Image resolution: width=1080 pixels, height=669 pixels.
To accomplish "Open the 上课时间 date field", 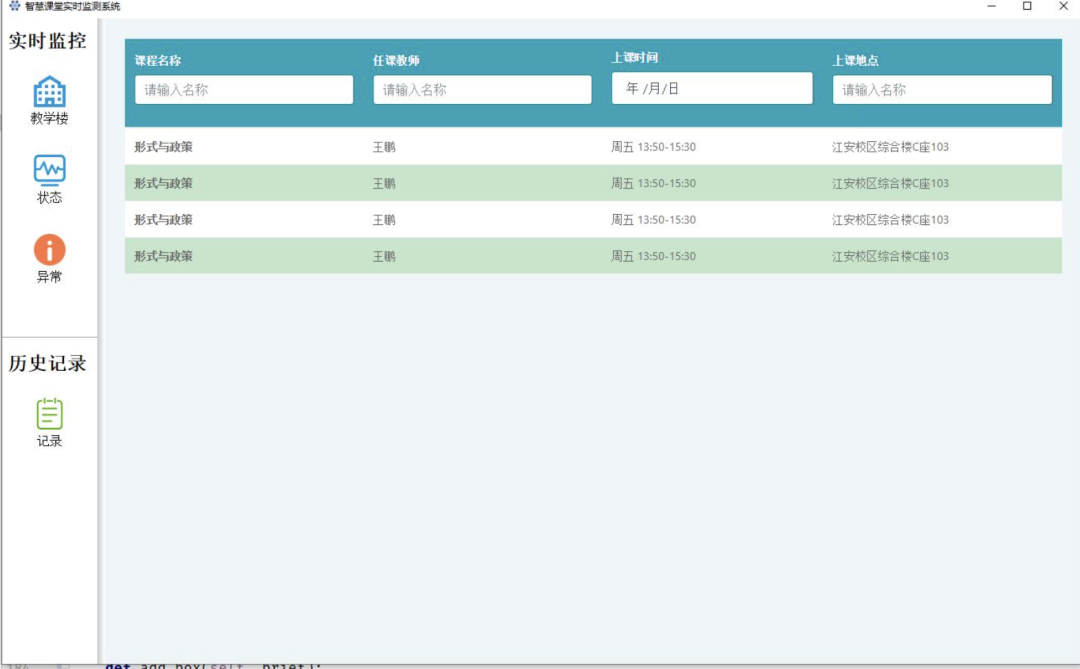I will 712,88.
